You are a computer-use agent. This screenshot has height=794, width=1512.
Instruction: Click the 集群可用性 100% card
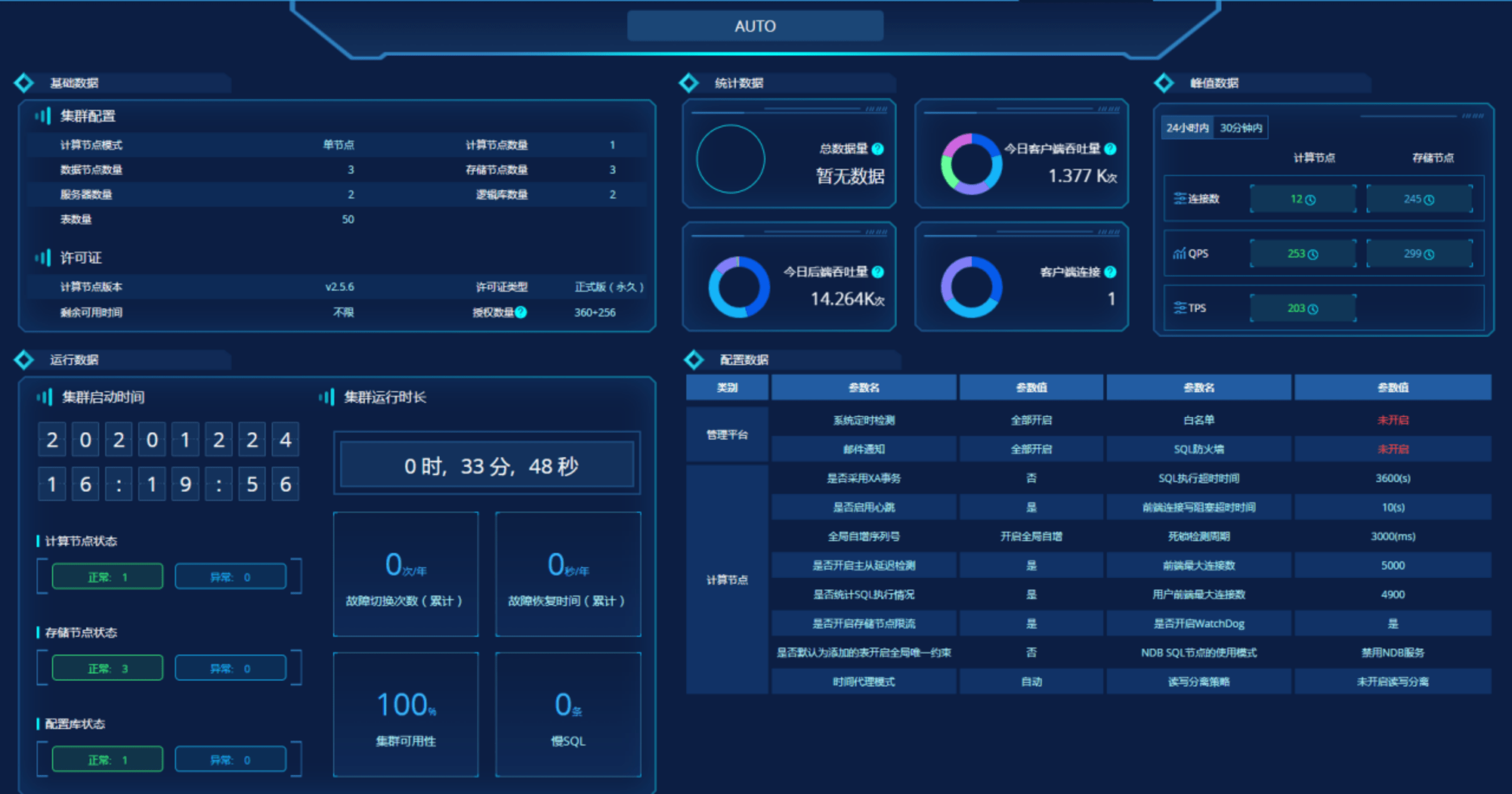[406, 714]
